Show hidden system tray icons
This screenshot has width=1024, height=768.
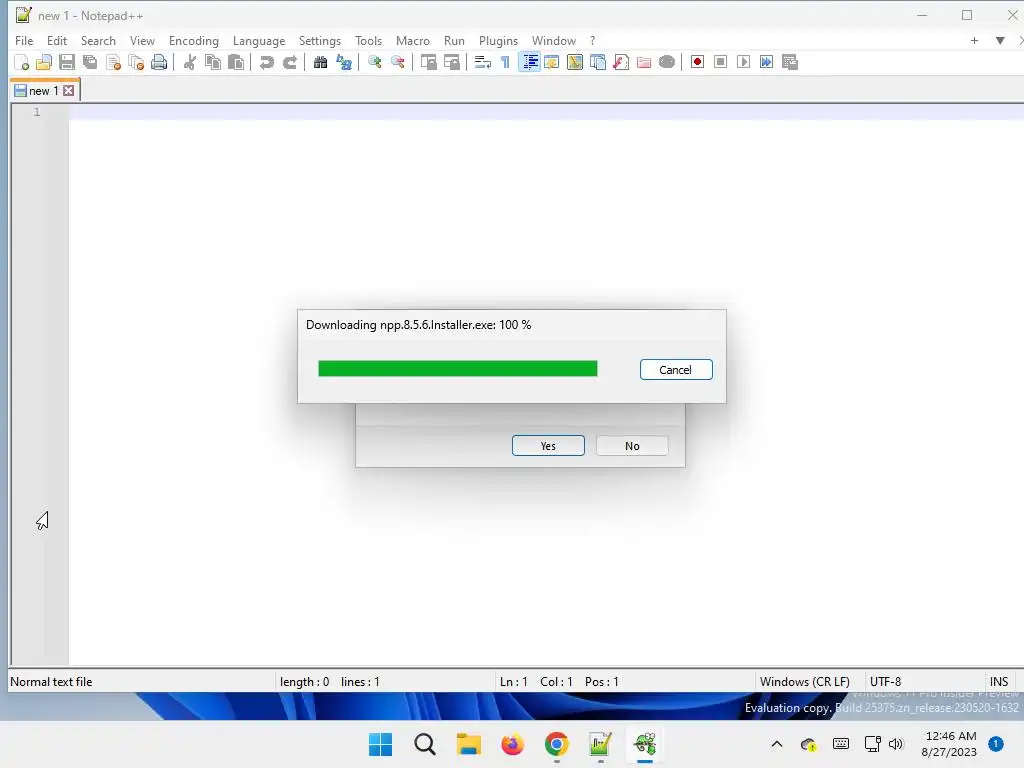(x=776, y=744)
